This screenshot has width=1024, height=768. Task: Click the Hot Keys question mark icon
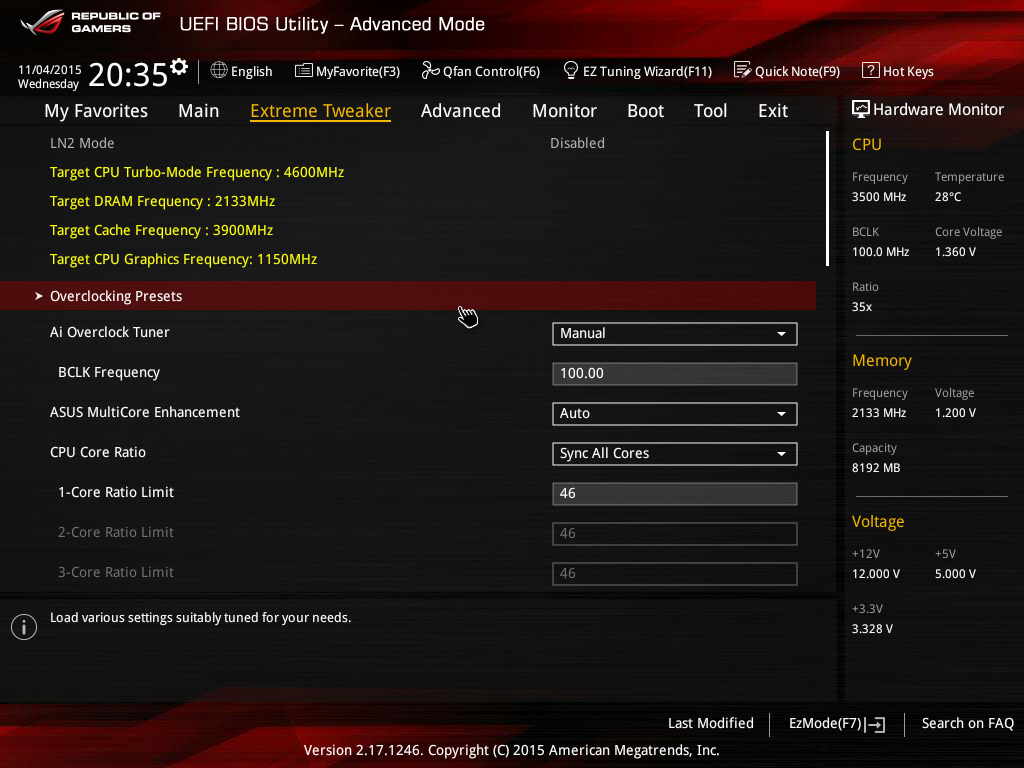[x=870, y=70]
